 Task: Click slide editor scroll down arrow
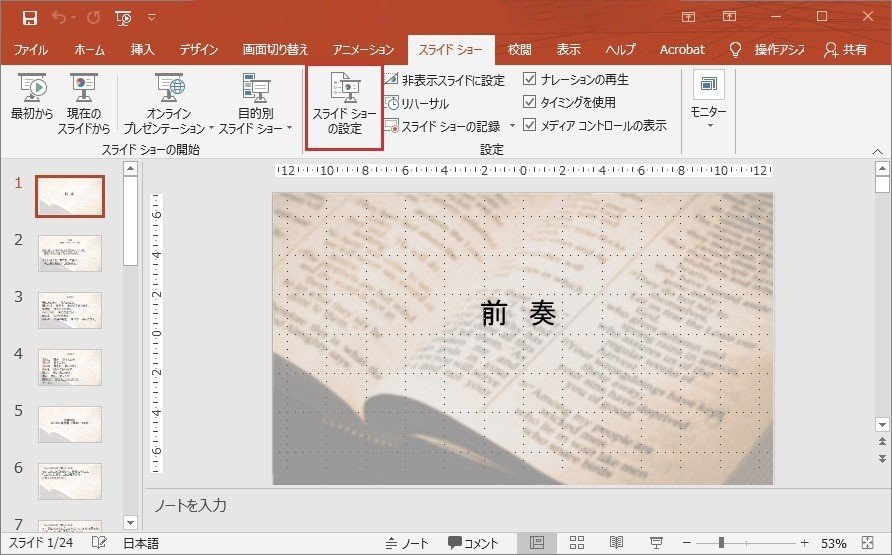[x=882, y=424]
